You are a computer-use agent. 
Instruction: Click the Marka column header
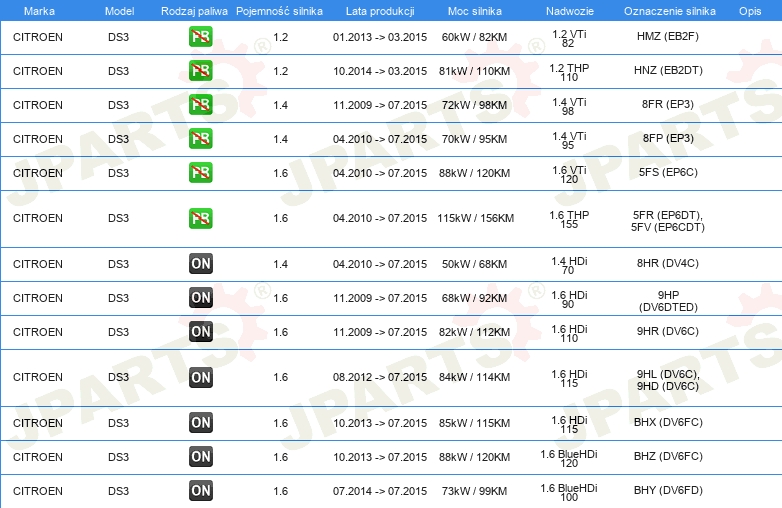(39, 11)
